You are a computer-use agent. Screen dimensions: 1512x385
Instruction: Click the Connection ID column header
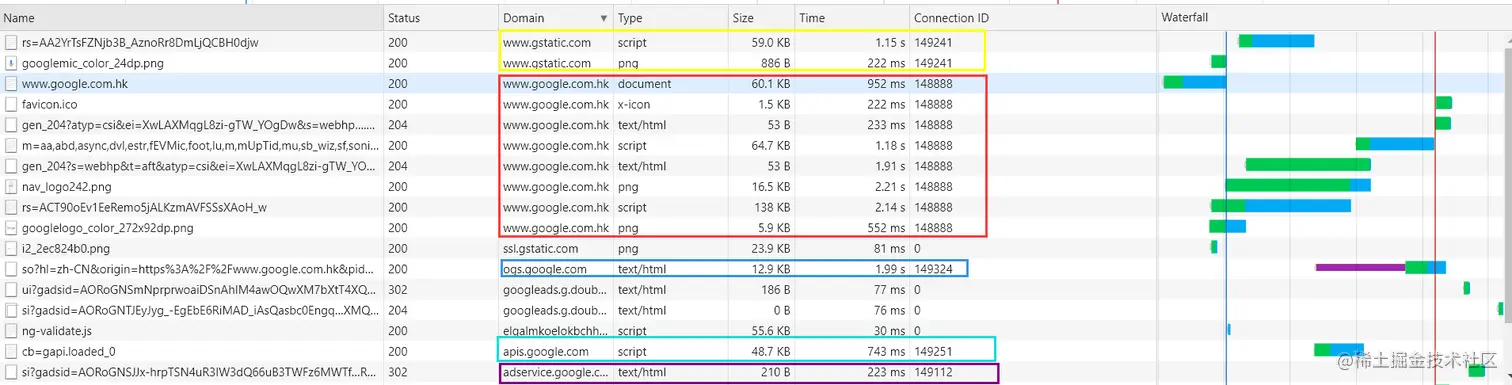(x=951, y=19)
